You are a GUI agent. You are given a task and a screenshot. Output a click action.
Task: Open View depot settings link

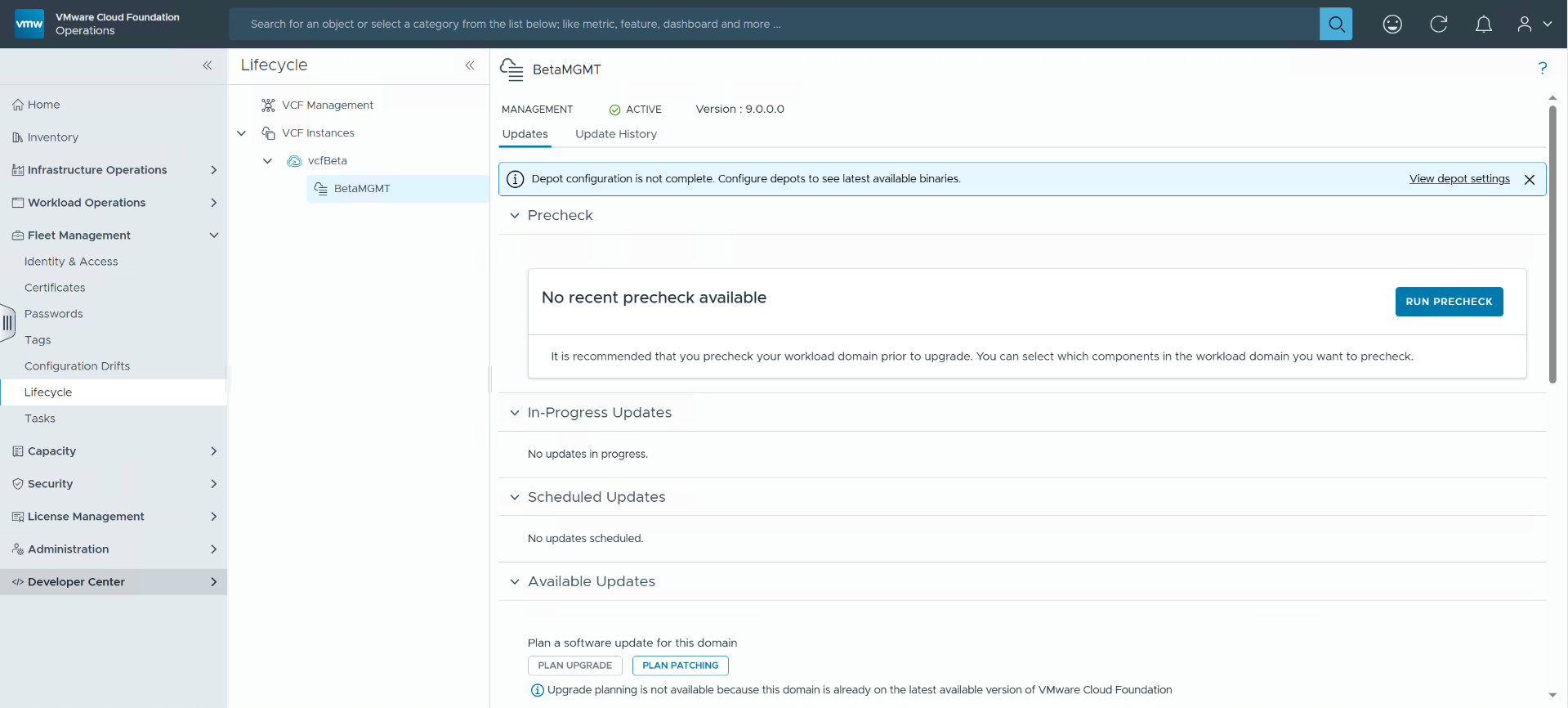(x=1459, y=179)
